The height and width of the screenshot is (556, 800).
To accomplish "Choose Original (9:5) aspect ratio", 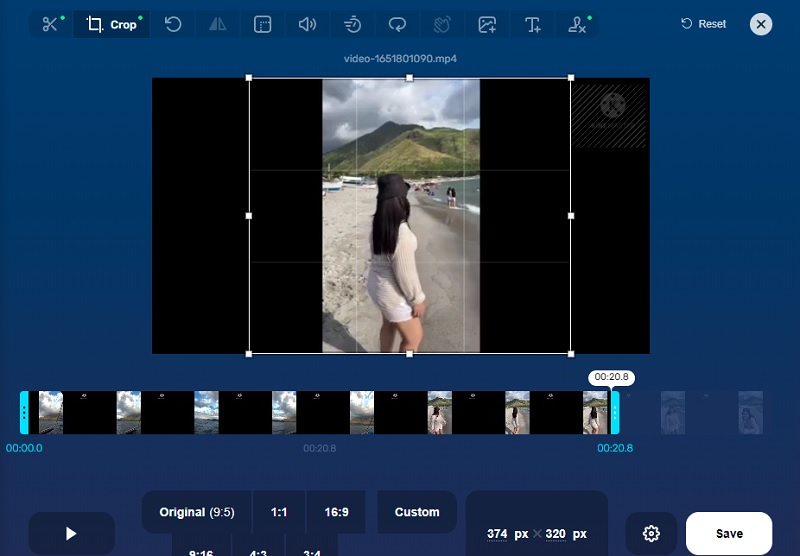I will tap(197, 512).
